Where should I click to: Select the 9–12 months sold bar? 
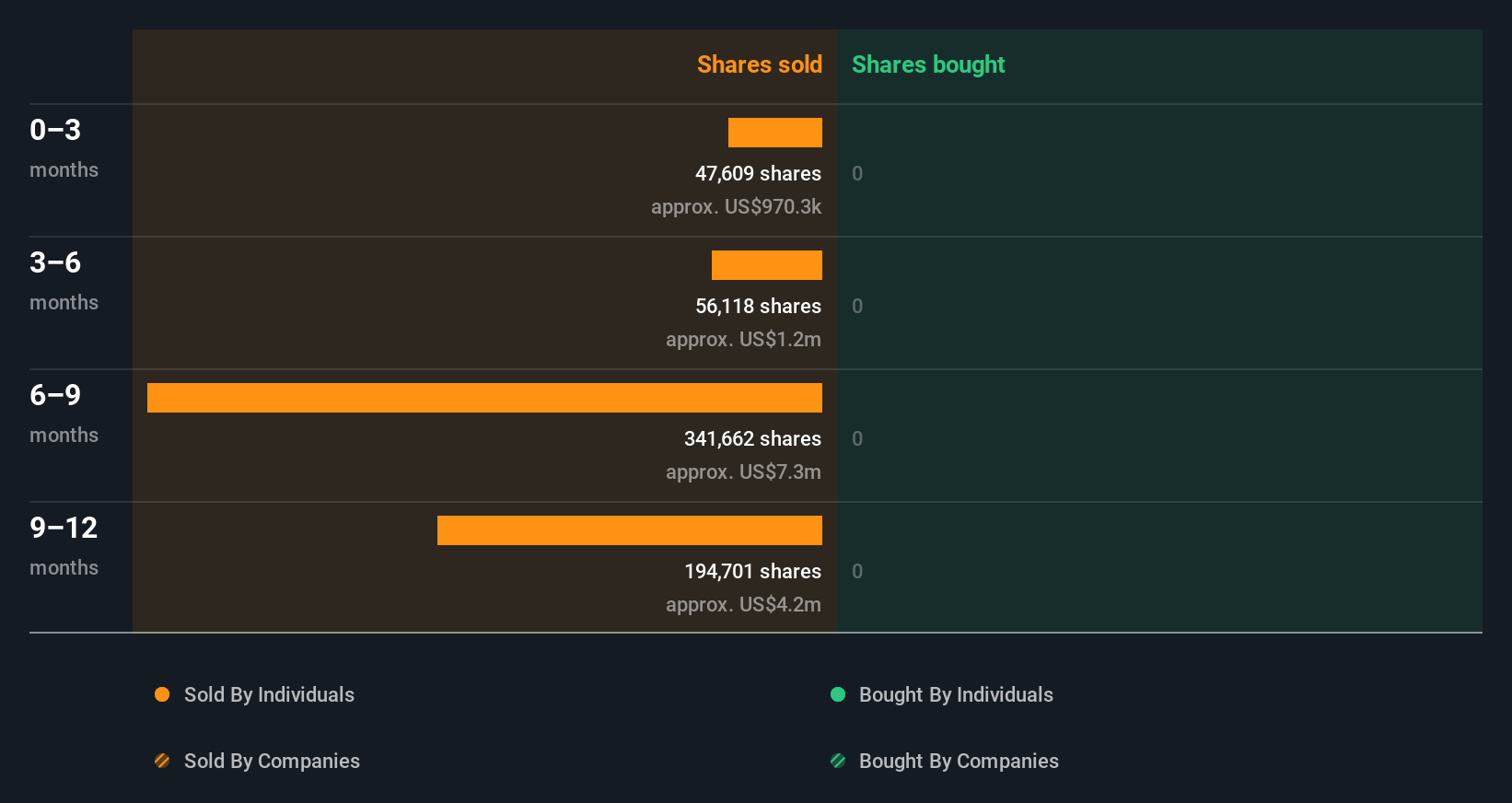(x=630, y=530)
